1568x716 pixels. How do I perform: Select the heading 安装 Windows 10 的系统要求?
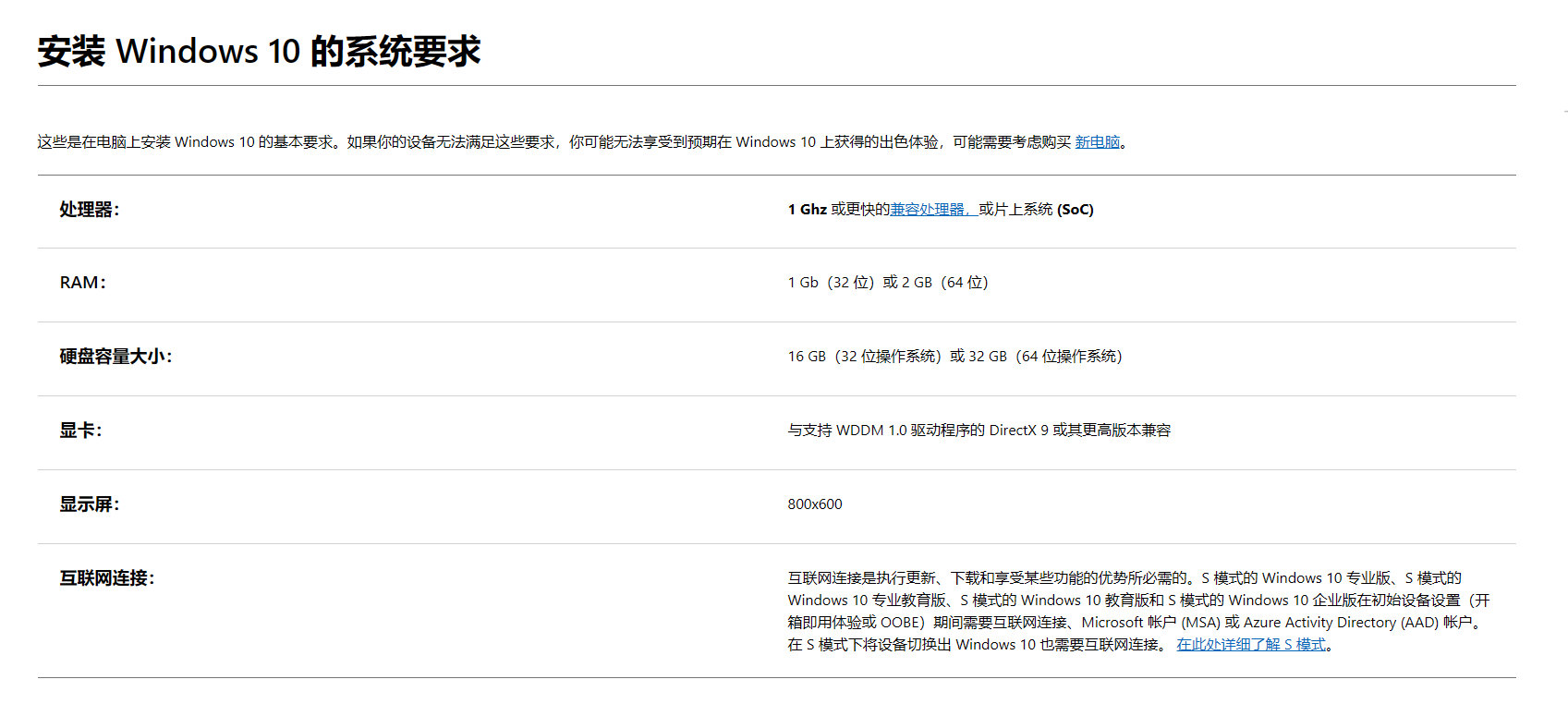coord(259,51)
